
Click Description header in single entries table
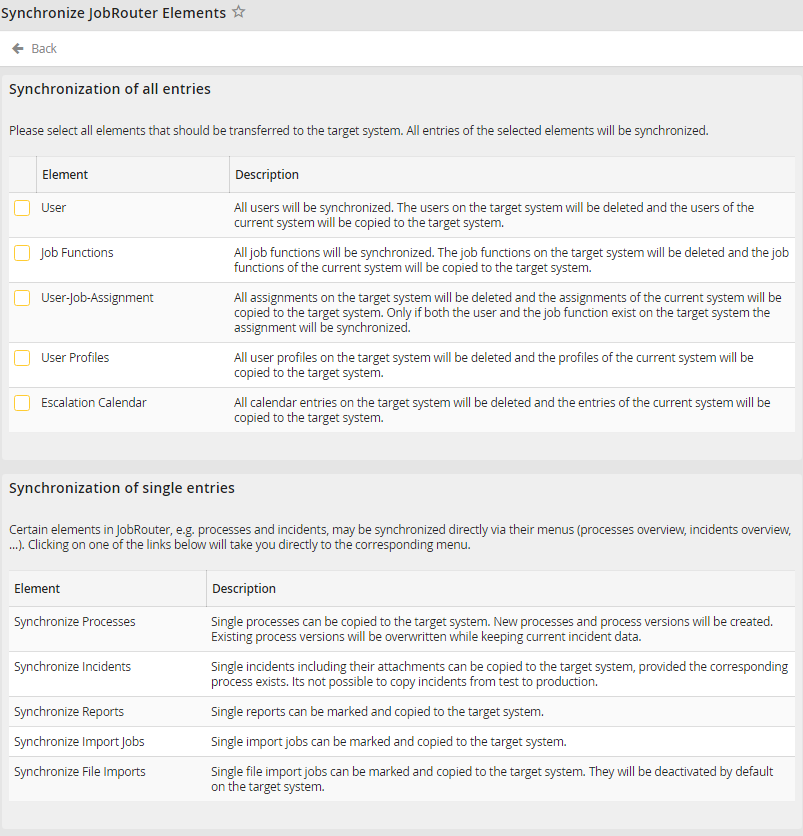click(244, 589)
